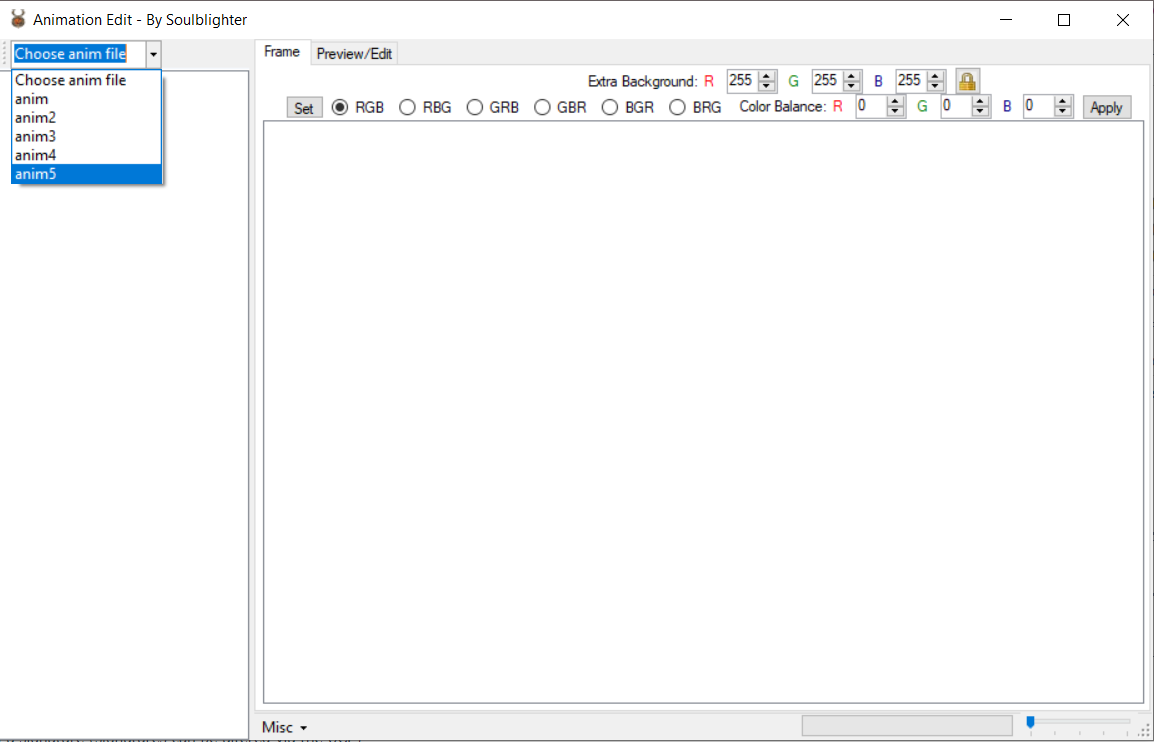Collapse the anim file dropdown arrow

point(153,55)
